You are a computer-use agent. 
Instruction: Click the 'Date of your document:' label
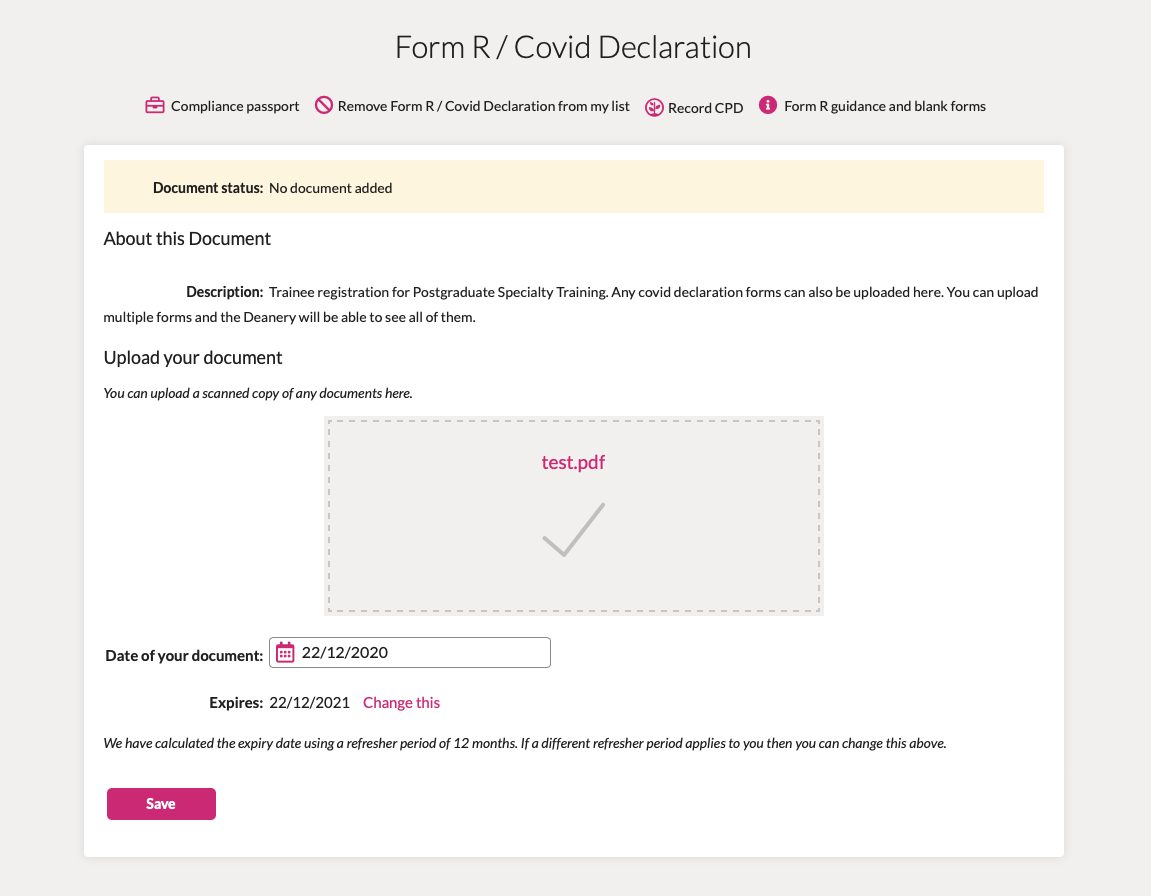(x=184, y=656)
